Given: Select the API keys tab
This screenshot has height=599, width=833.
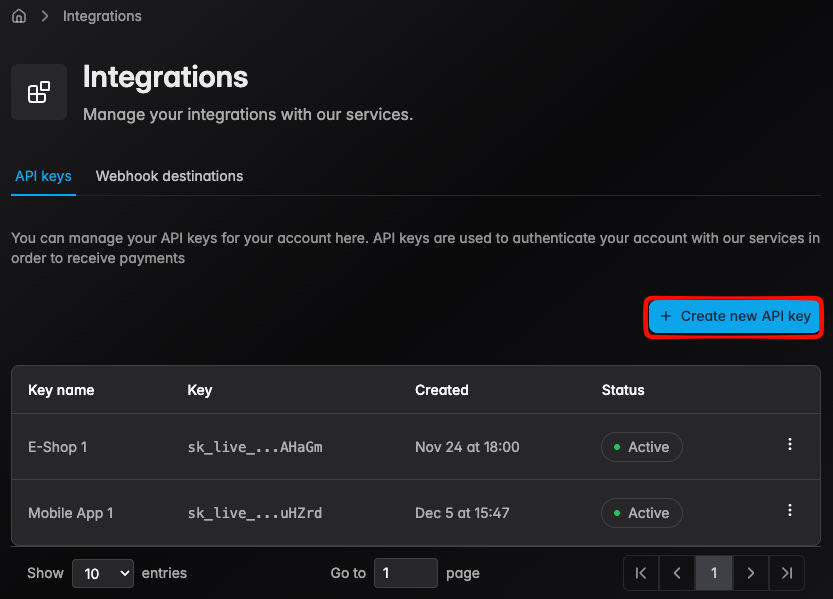Looking at the screenshot, I should tap(43, 176).
